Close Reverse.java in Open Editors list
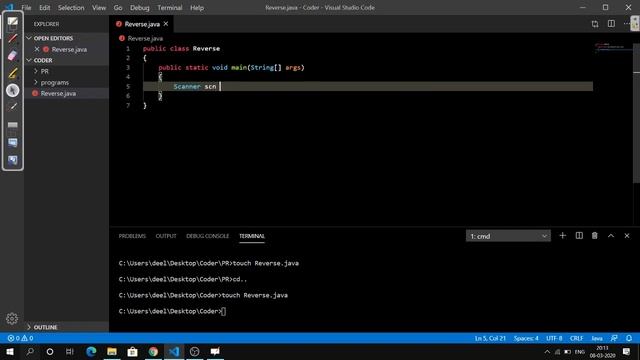This screenshot has height=360, width=640. pos(37,49)
